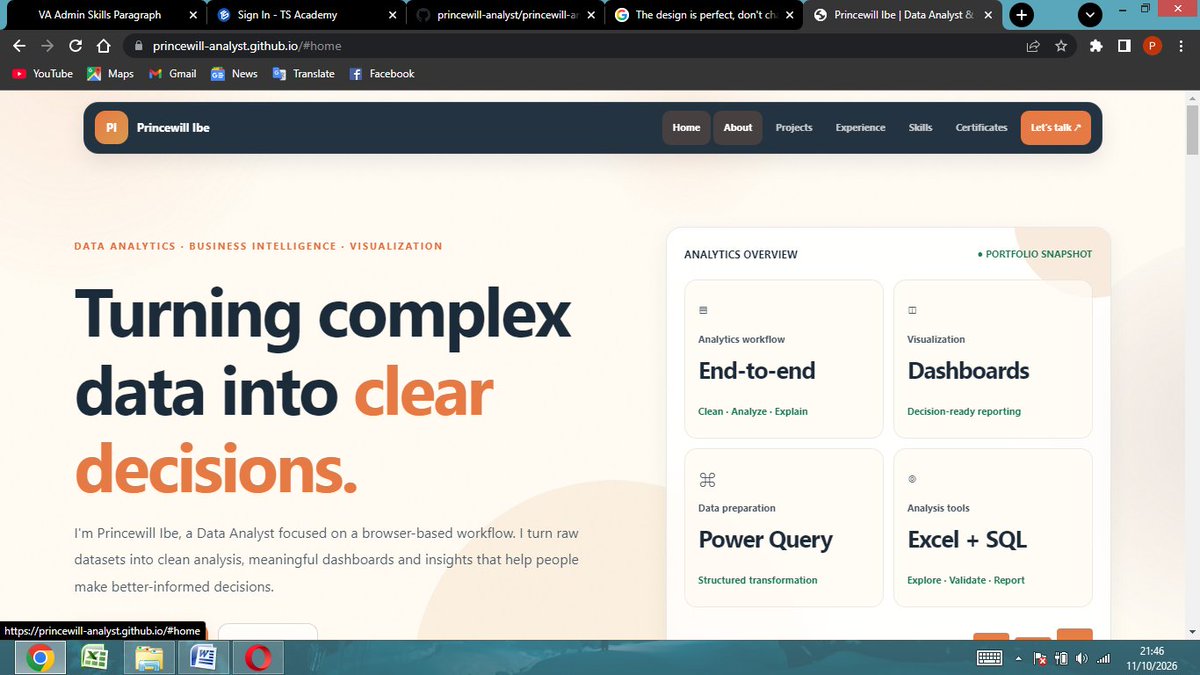The height and width of the screenshot is (675, 1200).
Task: Close the Sign In - TS Academy tab
Action: point(392,15)
